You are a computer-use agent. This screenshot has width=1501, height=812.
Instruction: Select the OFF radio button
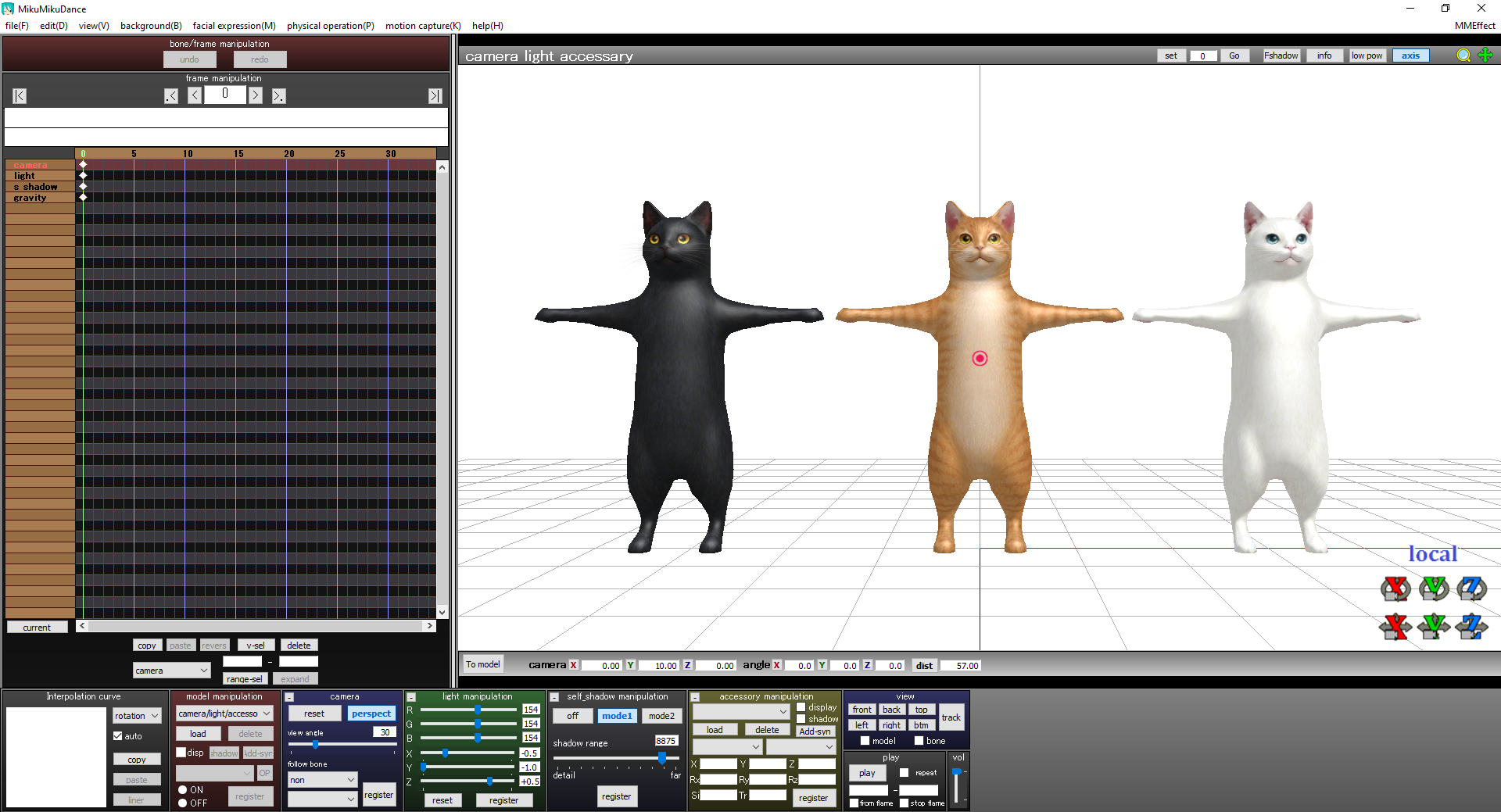click(x=183, y=803)
